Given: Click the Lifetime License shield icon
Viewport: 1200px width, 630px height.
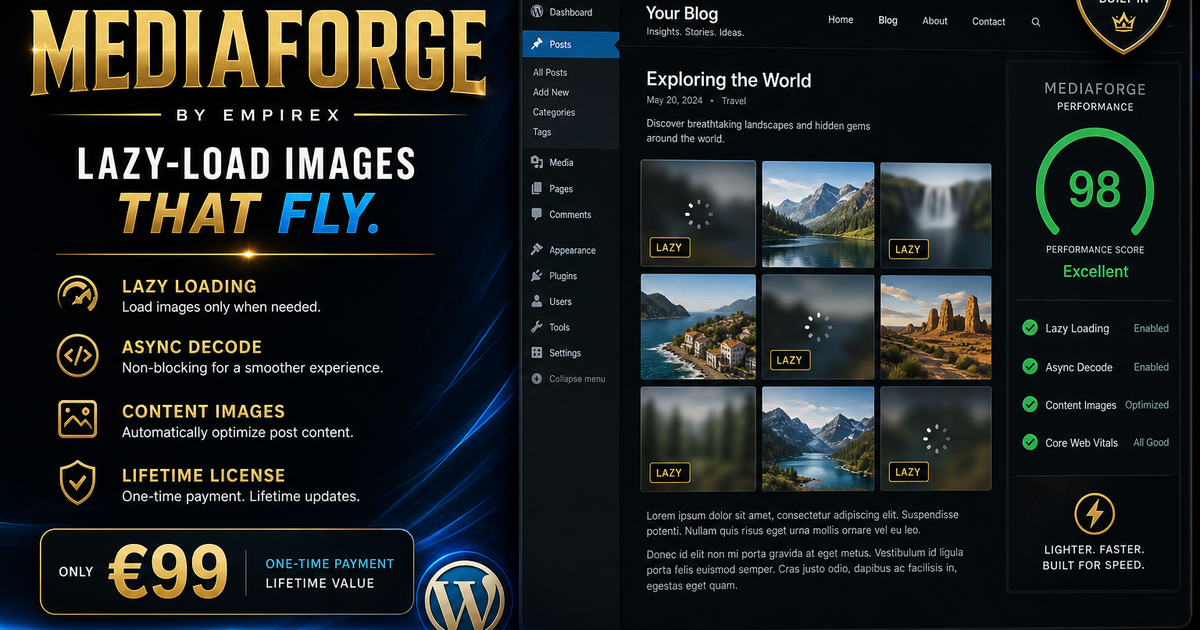Looking at the screenshot, I should point(78,483).
